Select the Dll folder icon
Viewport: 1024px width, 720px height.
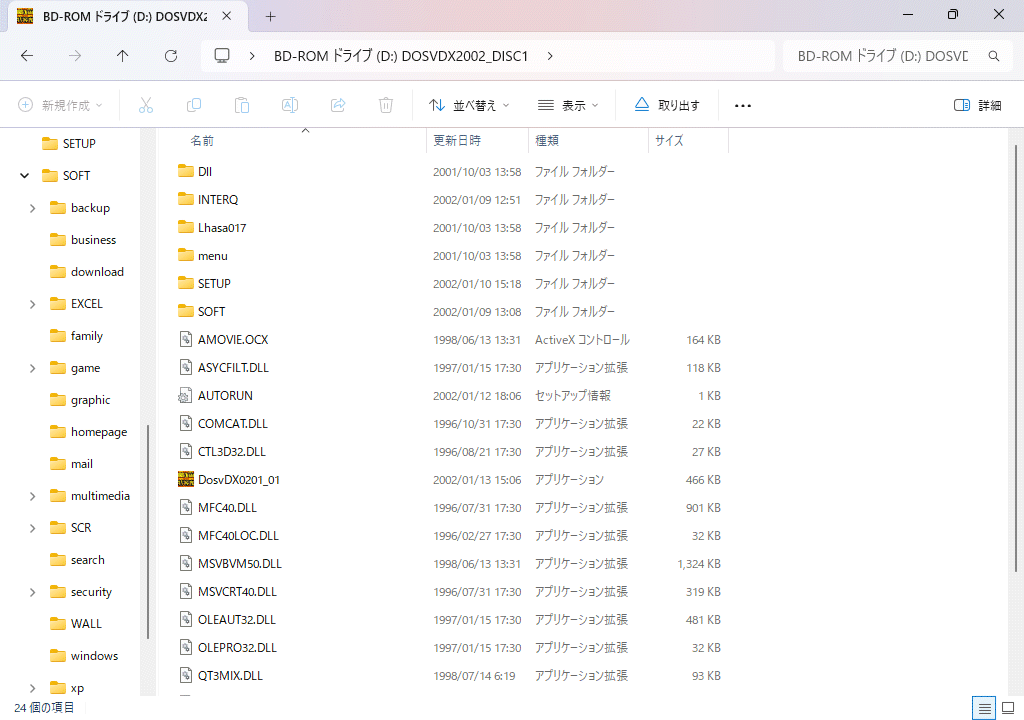tap(185, 171)
